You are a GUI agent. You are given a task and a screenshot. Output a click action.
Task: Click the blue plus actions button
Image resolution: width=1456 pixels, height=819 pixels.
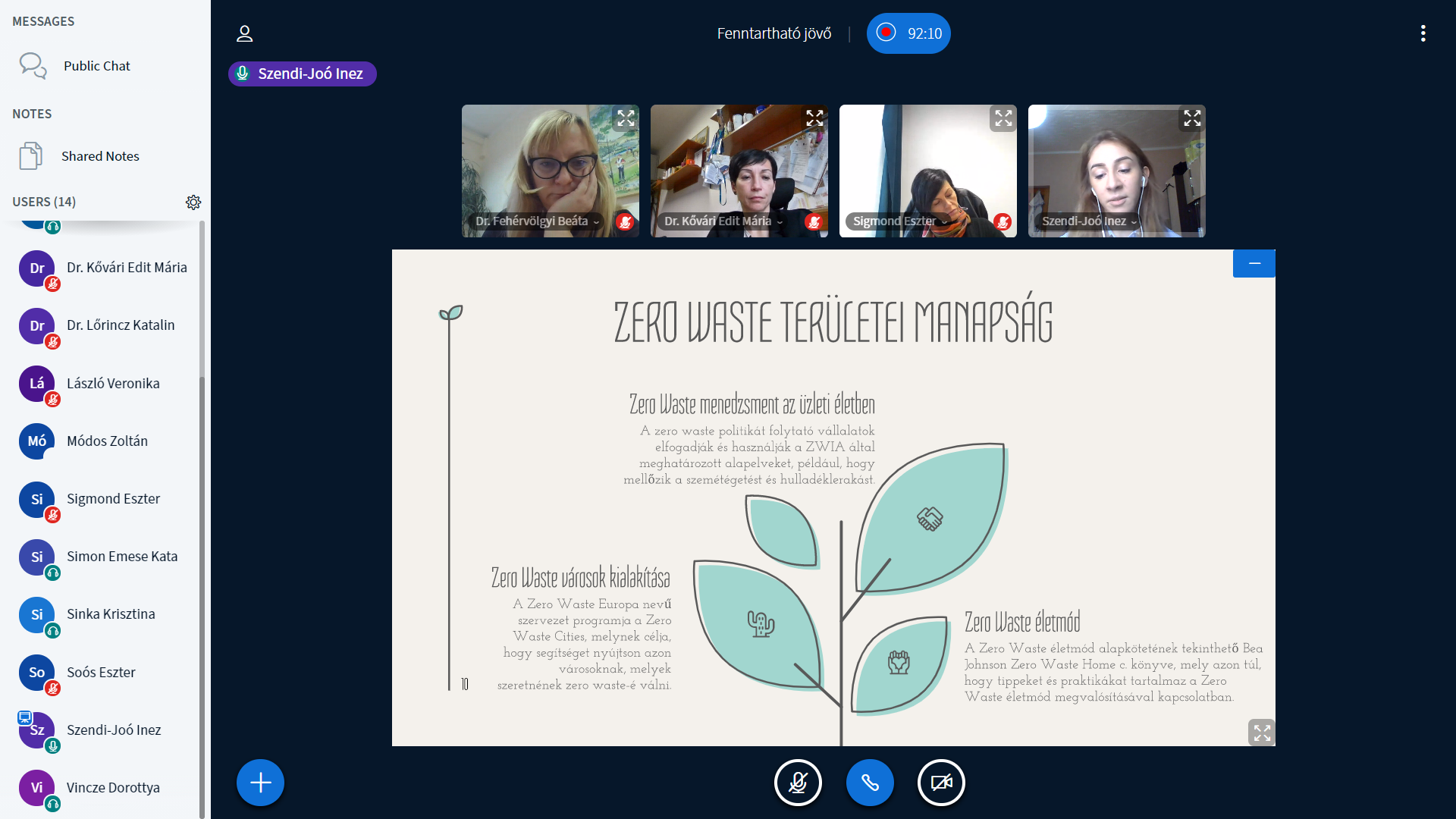coord(260,783)
